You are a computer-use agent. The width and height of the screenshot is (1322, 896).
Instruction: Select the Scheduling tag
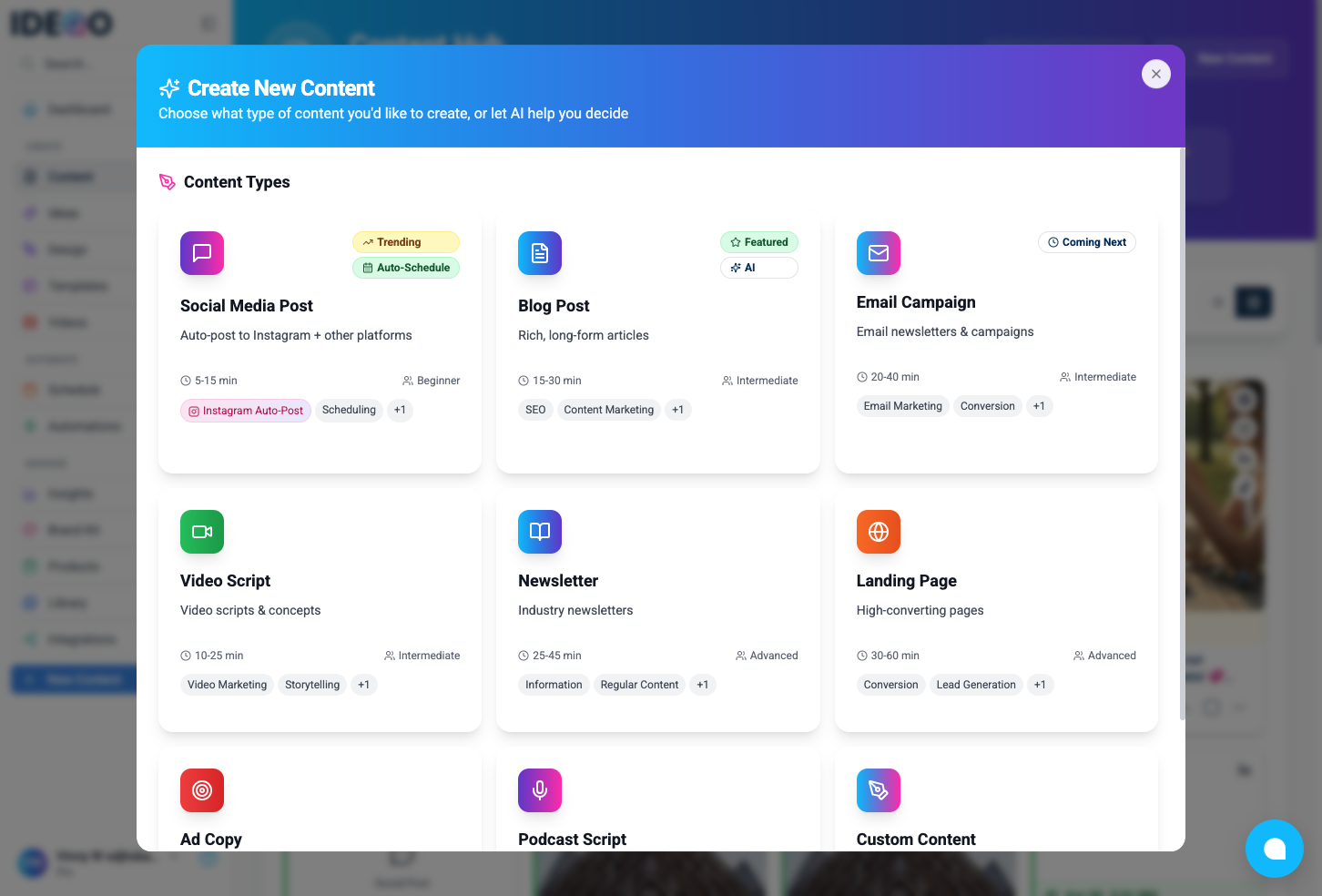tap(349, 410)
